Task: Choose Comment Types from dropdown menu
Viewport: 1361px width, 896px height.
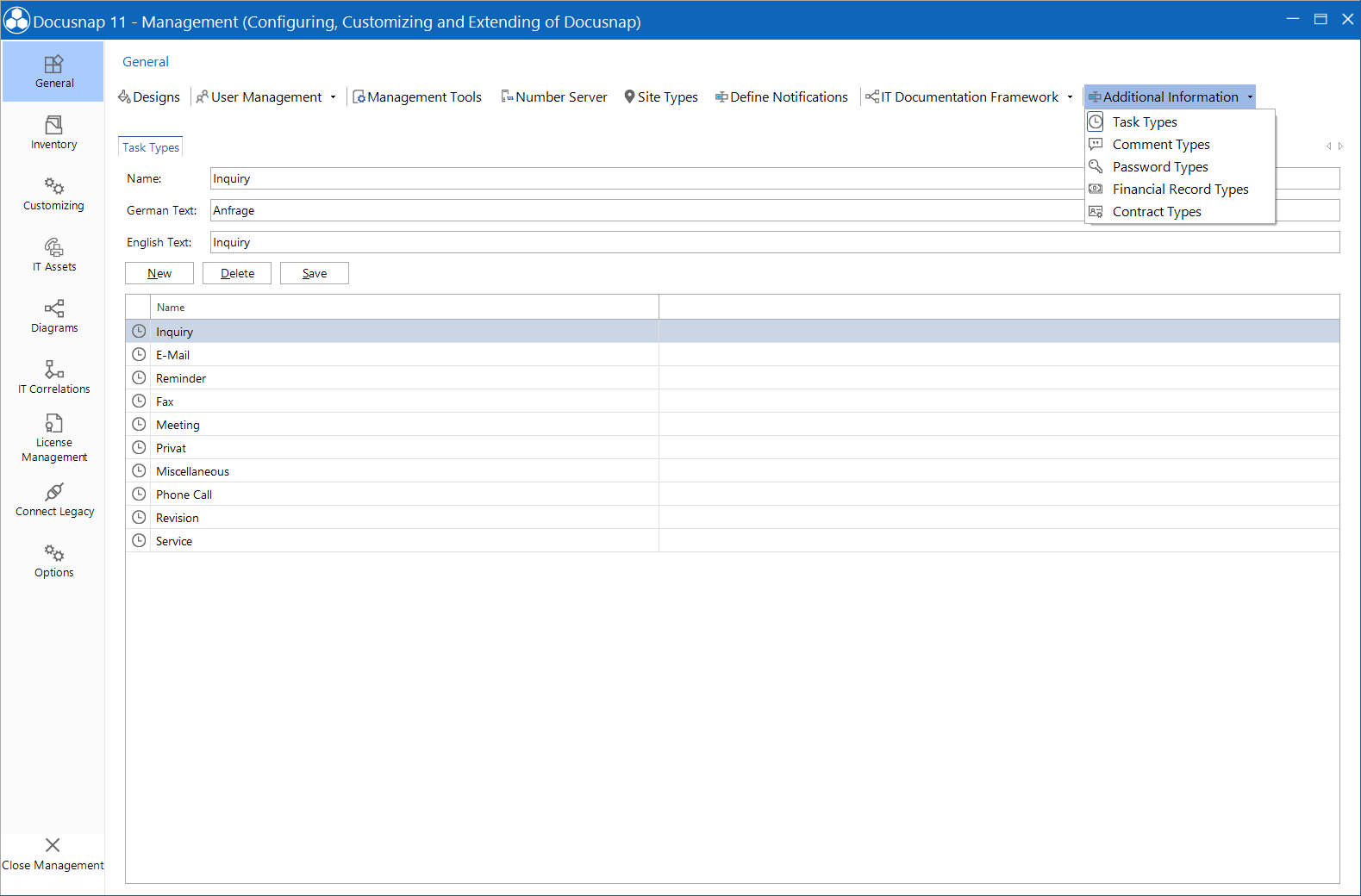Action: coord(1180,144)
